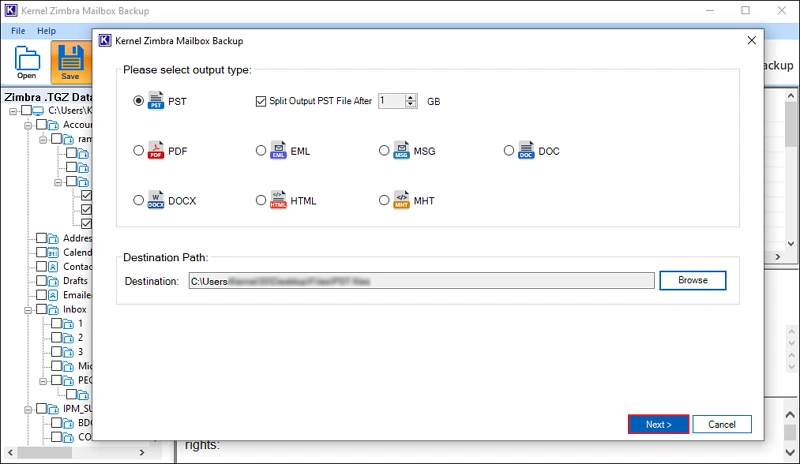This screenshot has width=800, height=464.
Task: Click the PST file format icon
Action: coord(156,100)
